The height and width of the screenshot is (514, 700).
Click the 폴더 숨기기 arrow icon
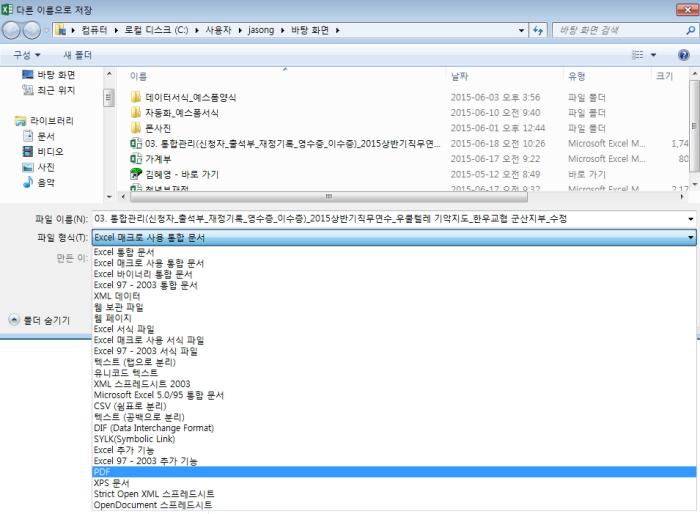point(14,320)
